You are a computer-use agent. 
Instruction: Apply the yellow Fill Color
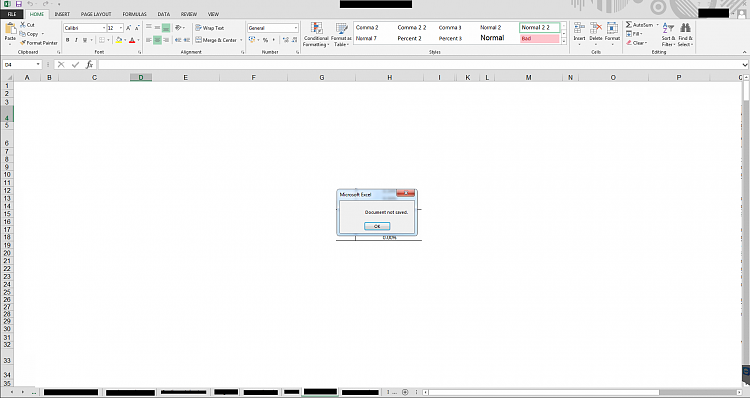[x=119, y=40]
